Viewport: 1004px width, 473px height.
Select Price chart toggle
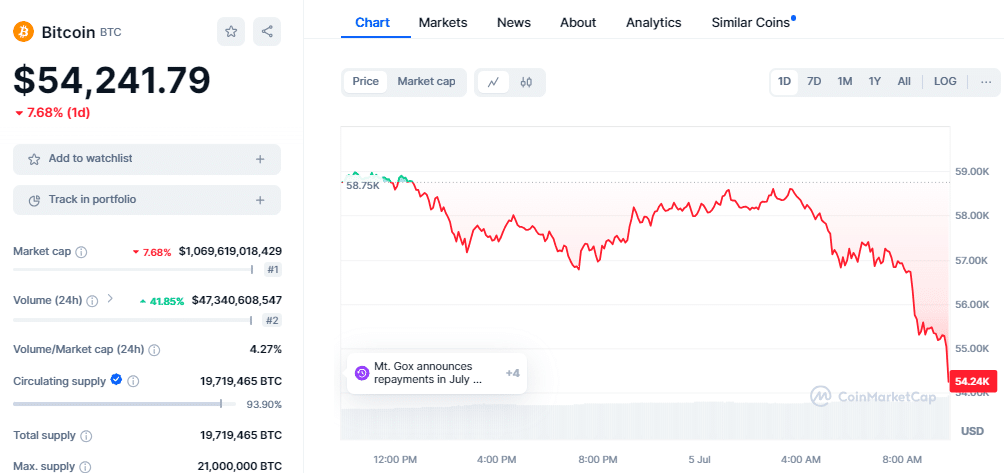(x=366, y=82)
